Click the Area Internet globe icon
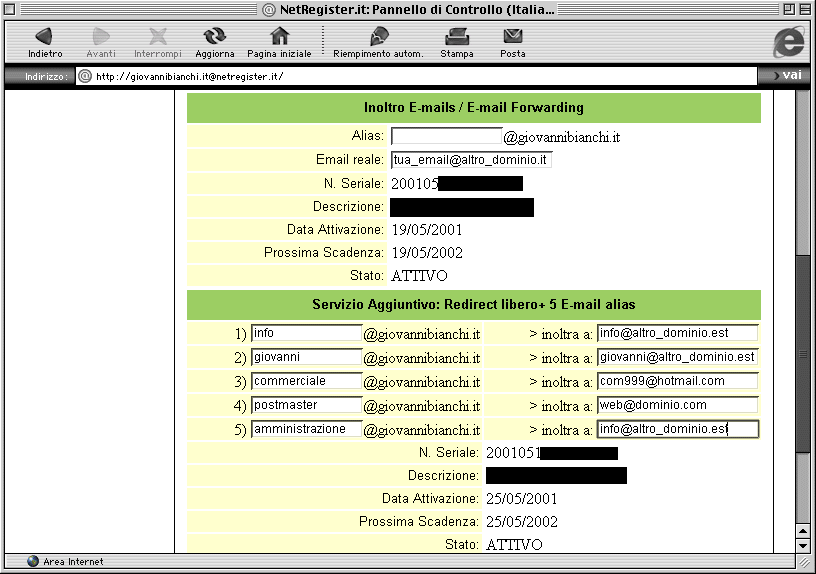The image size is (816, 574). pyautogui.click(x=33, y=562)
